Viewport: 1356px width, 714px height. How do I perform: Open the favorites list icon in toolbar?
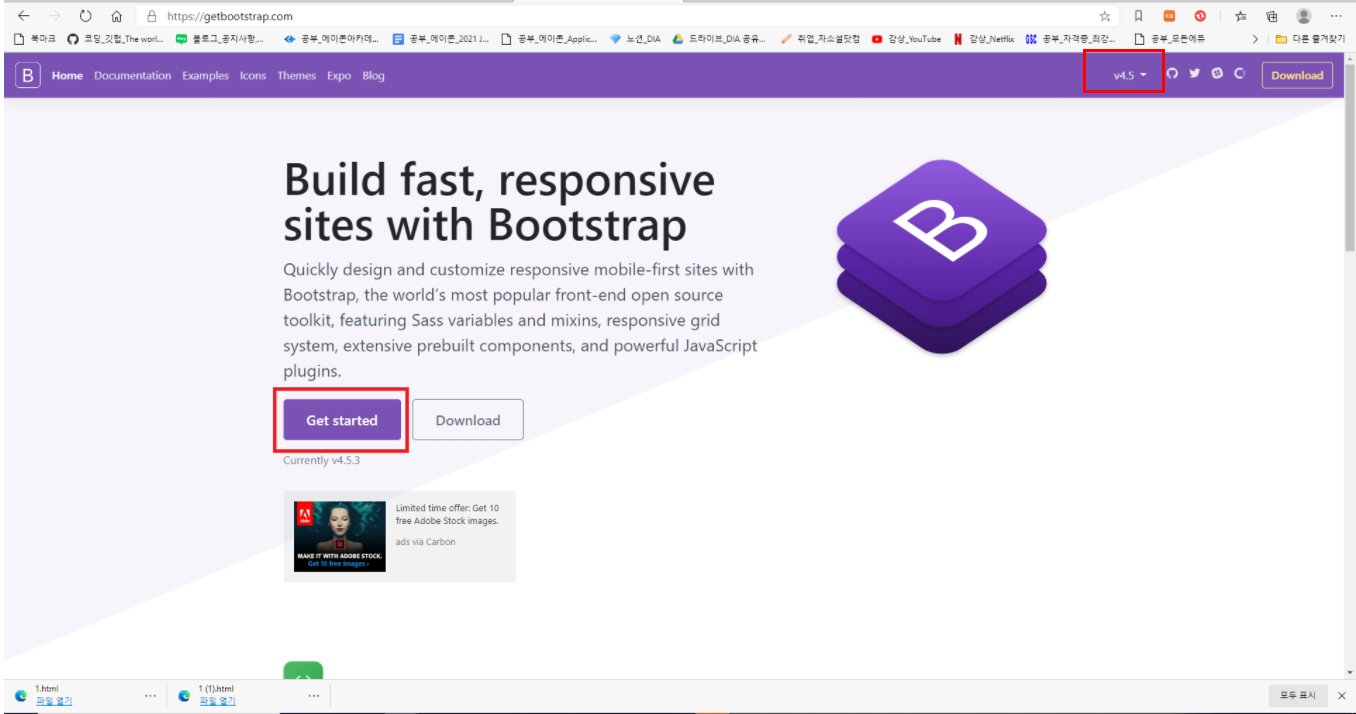1240,16
